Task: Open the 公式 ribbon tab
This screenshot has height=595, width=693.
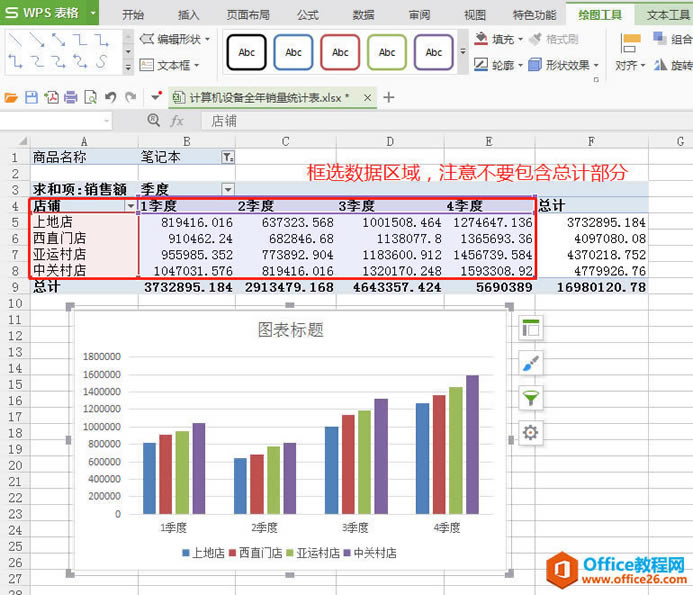Action: (x=308, y=15)
